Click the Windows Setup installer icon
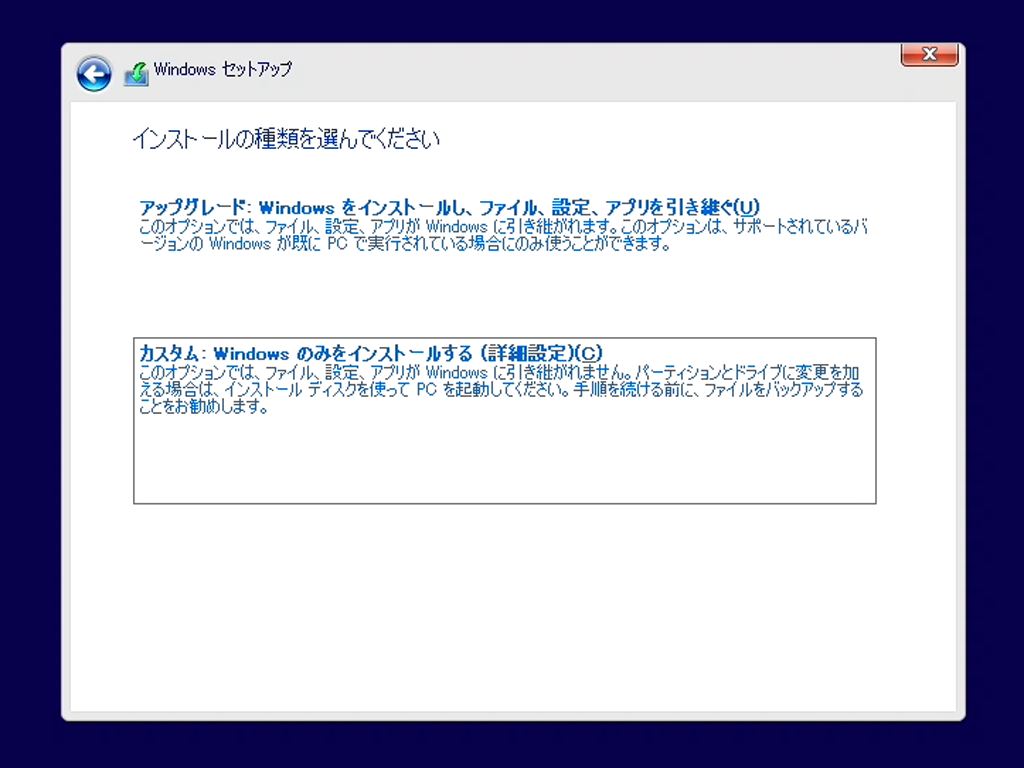This screenshot has height=768, width=1024. (136, 74)
